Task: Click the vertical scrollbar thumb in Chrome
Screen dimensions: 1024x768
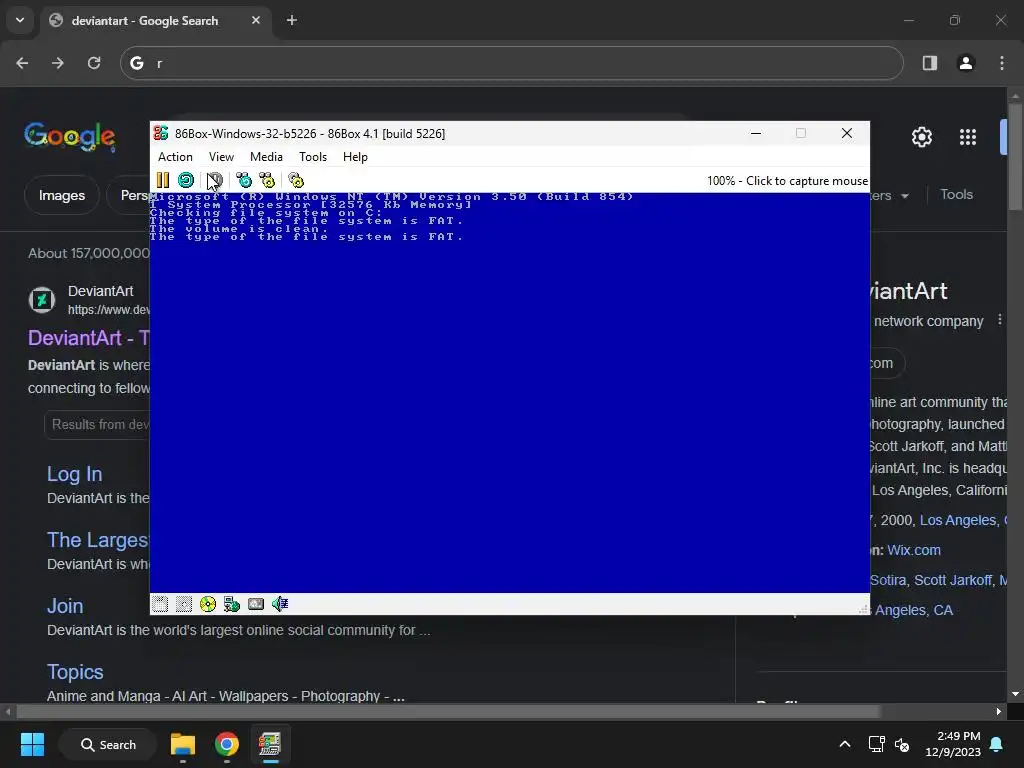Action: [1015, 157]
